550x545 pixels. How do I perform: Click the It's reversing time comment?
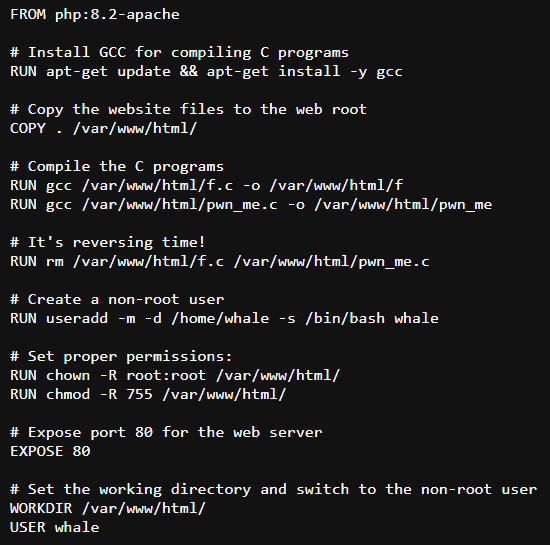tap(108, 242)
